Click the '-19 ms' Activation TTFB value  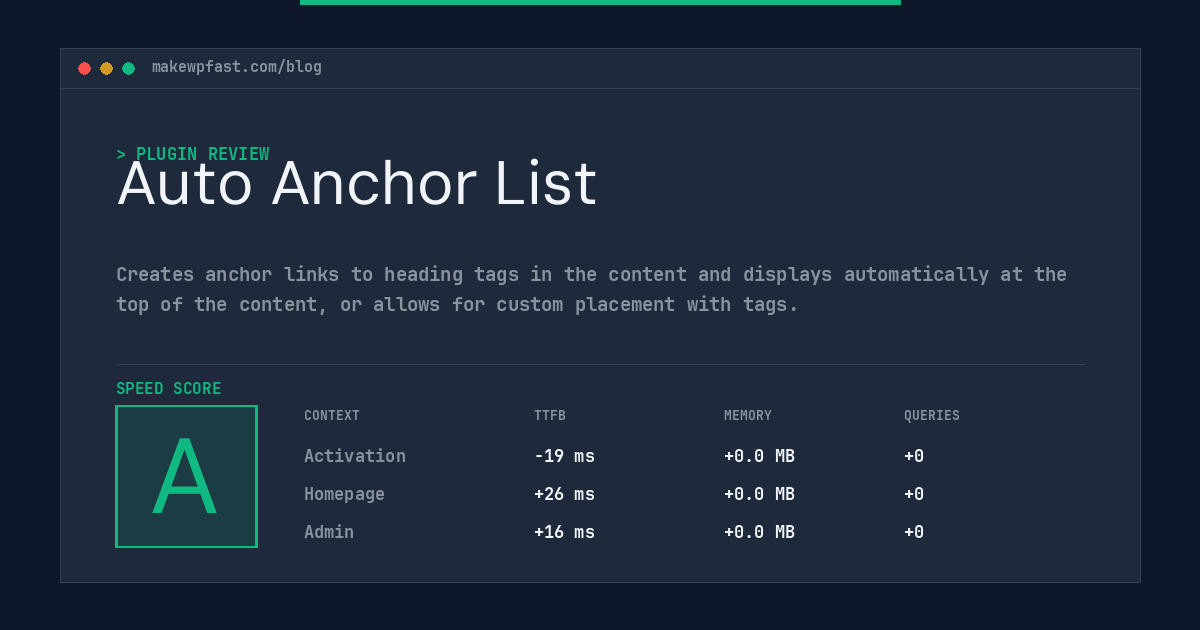point(564,456)
